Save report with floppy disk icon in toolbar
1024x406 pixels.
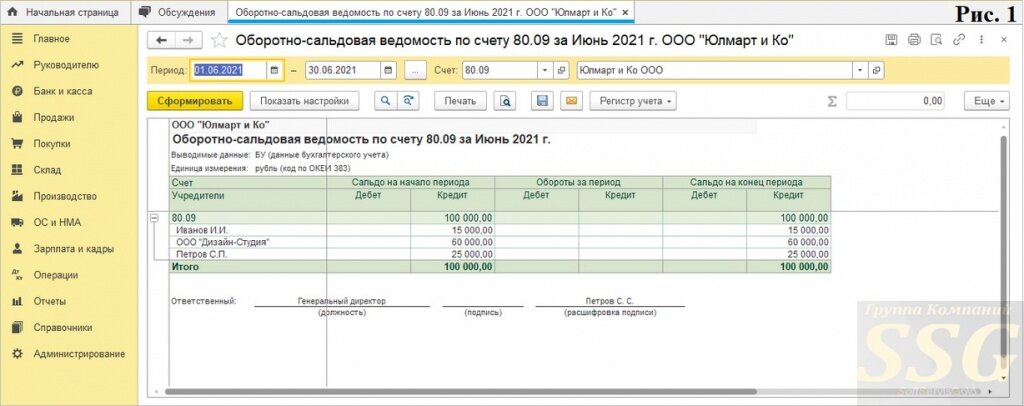tap(542, 101)
